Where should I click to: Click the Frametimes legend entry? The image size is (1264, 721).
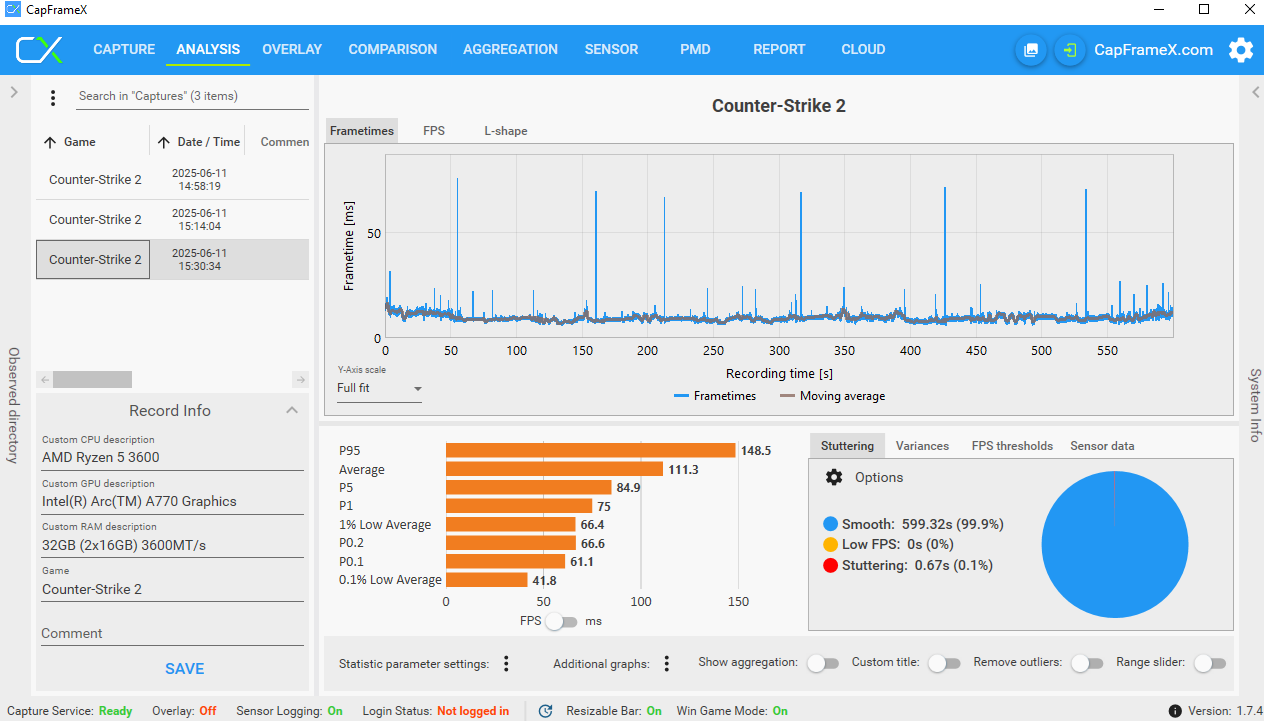715,396
